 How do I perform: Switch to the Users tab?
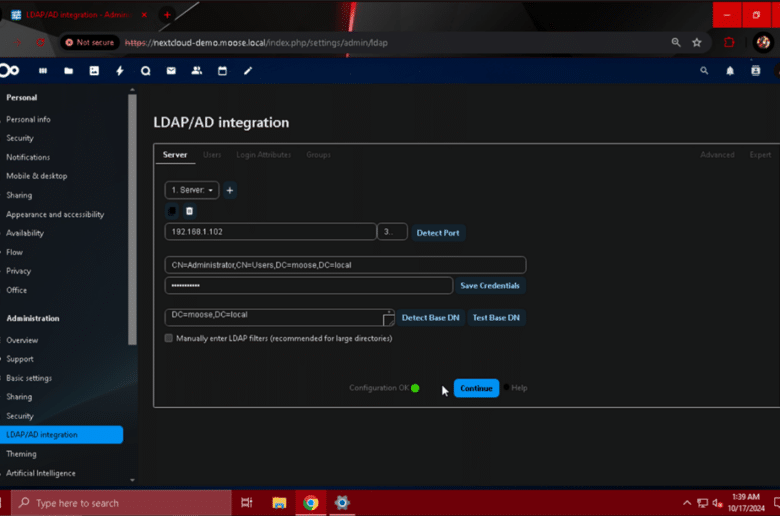coord(212,155)
